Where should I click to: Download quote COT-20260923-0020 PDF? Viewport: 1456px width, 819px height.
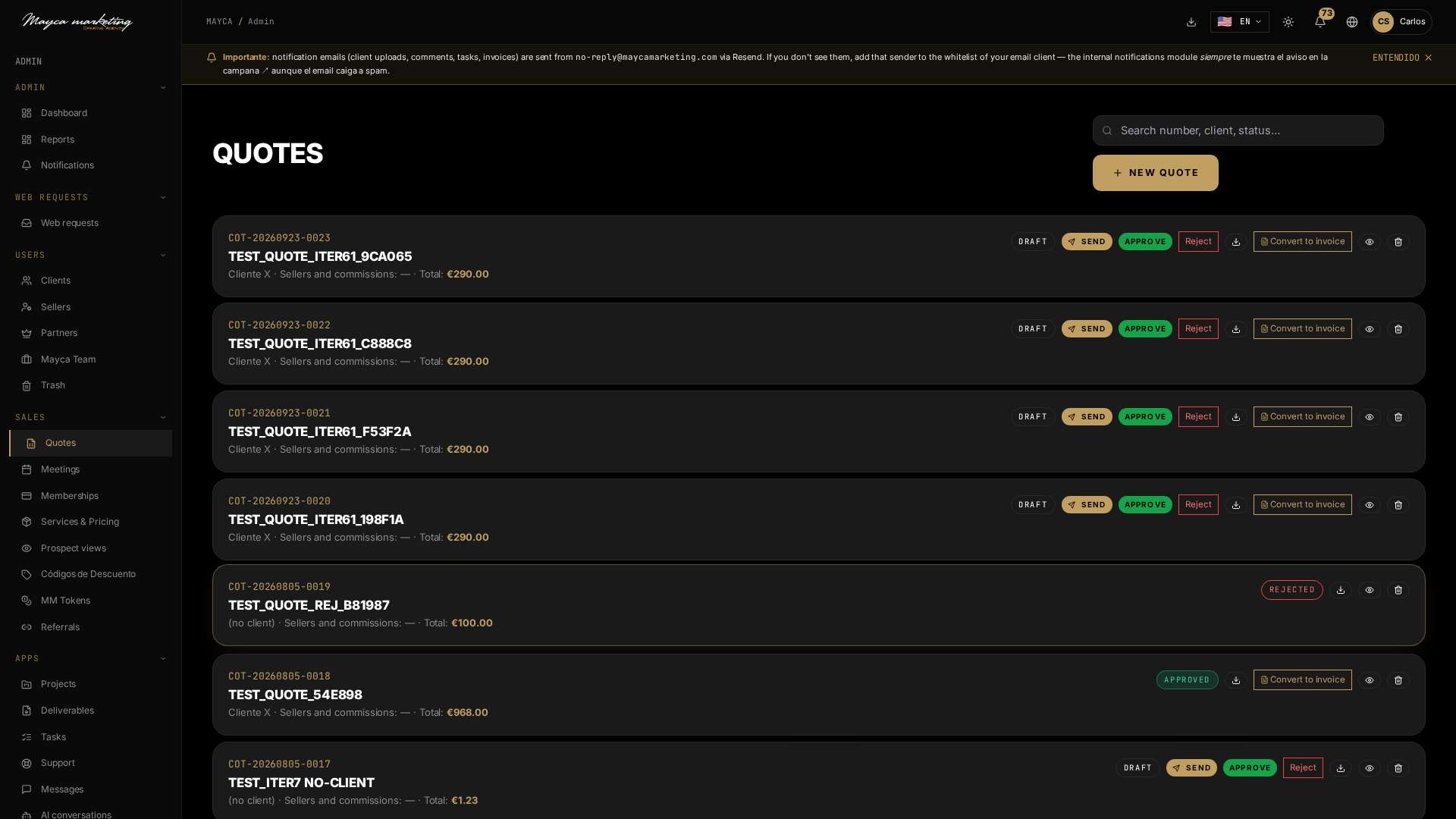[x=1236, y=505]
